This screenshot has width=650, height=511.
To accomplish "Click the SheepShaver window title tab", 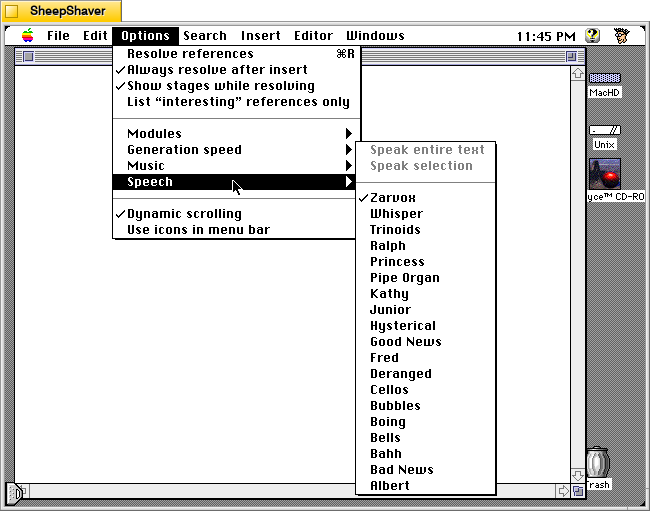I will click(61, 11).
